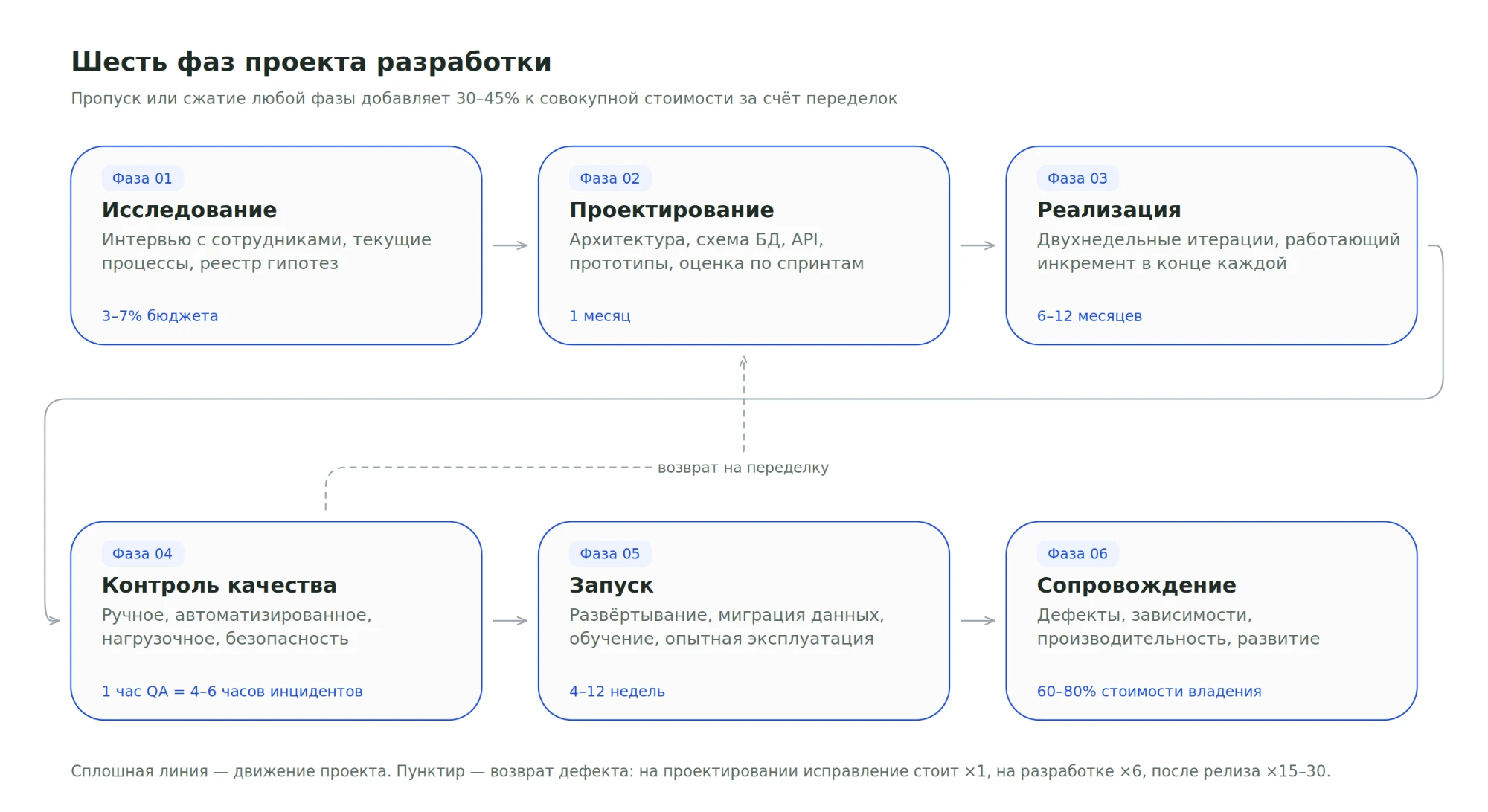Select the "Фаза 01" badge

(x=142, y=178)
